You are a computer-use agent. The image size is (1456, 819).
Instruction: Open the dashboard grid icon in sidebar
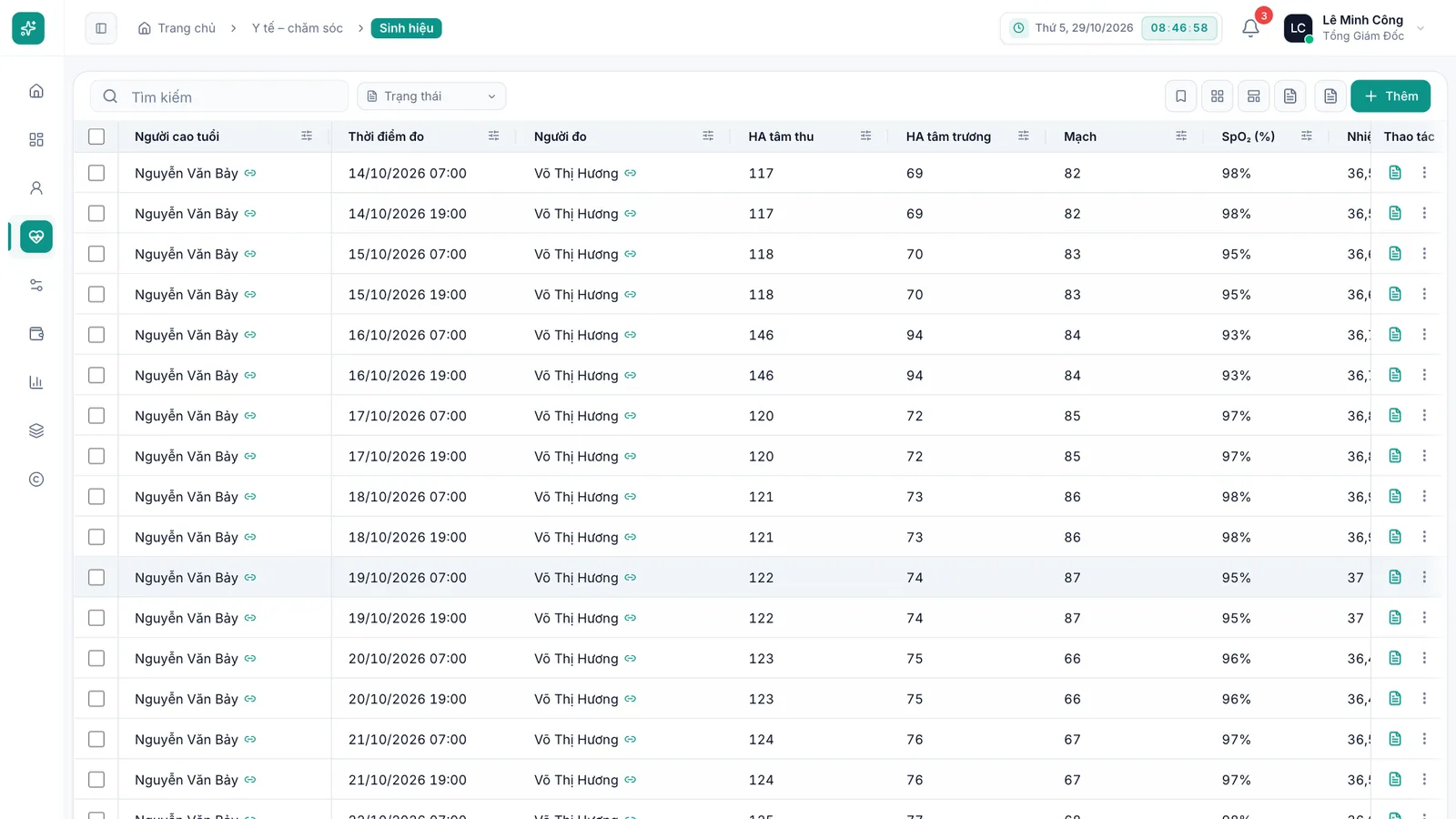click(36, 139)
